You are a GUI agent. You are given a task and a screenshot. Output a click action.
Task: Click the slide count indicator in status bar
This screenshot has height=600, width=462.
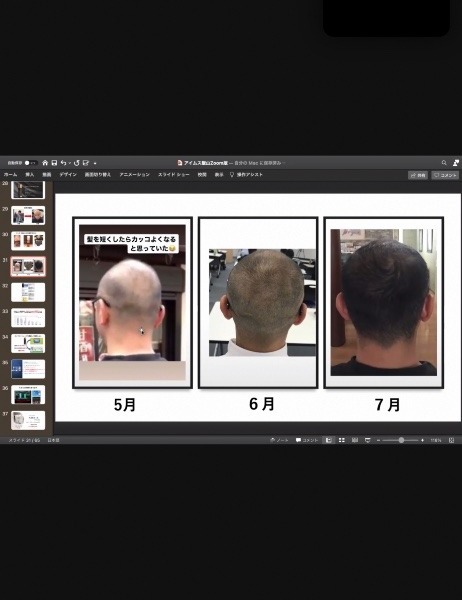[24, 440]
